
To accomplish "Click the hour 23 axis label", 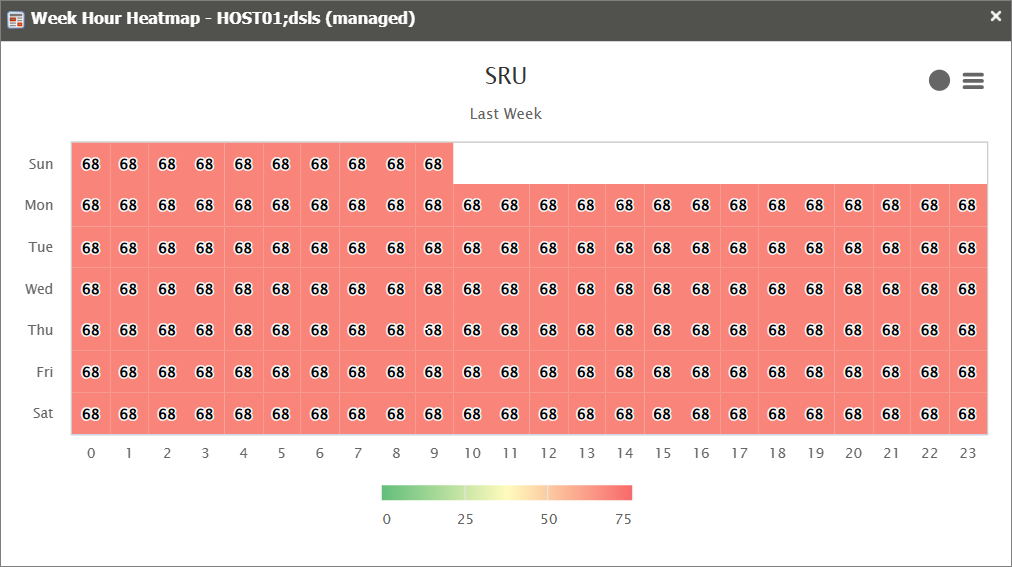I will tap(967, 453).
